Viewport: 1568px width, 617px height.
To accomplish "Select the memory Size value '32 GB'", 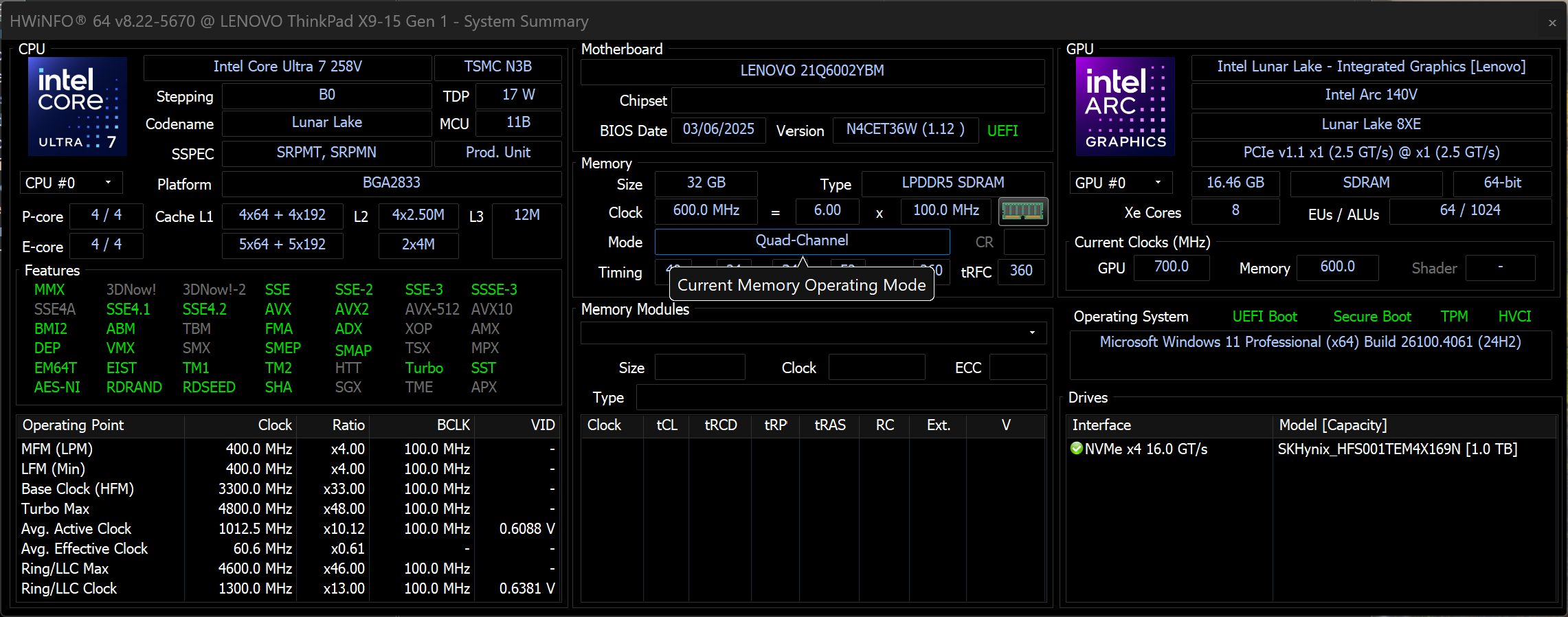I will pyautogui.click(x=706, y=183).
